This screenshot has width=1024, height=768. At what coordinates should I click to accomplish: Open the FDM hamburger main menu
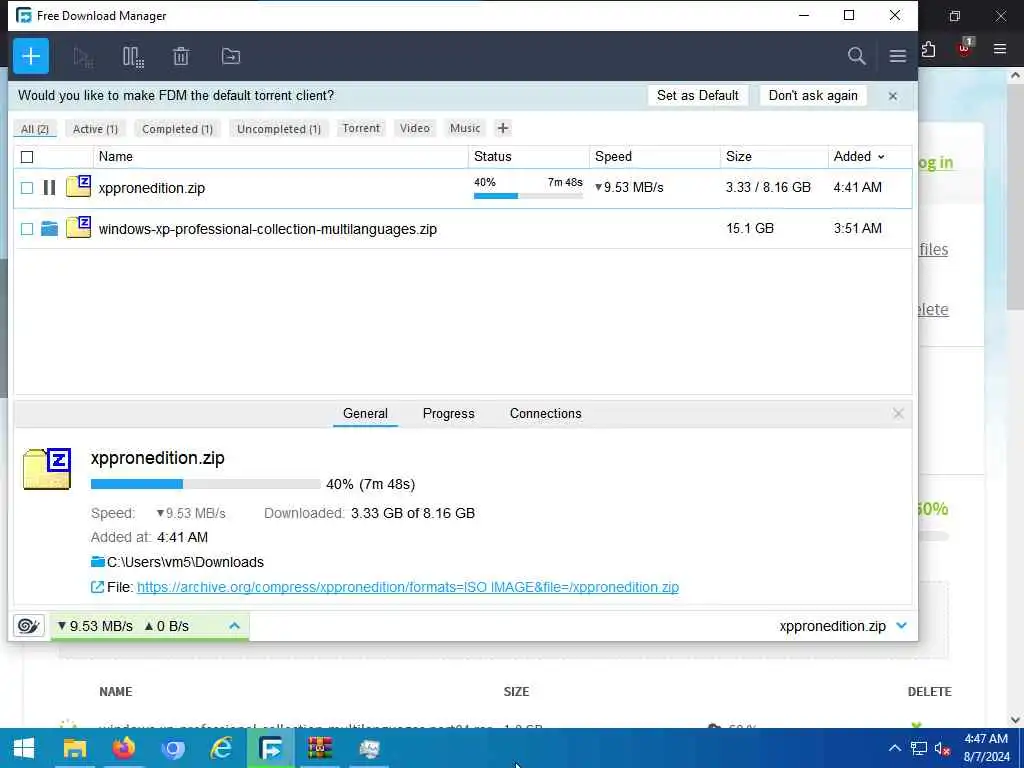(897, 56)
